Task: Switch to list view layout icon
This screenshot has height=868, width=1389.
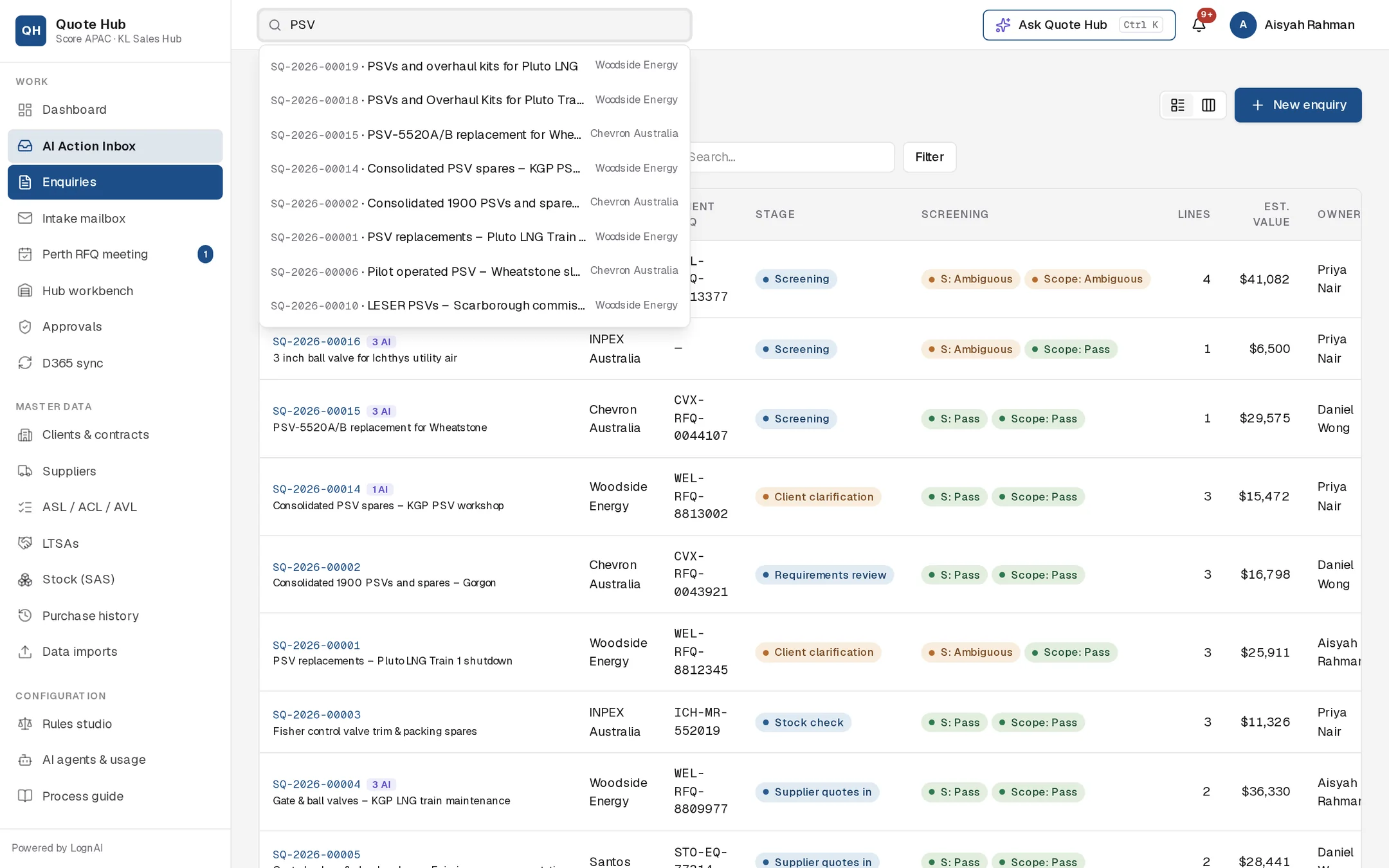Action: (1177, 105)
